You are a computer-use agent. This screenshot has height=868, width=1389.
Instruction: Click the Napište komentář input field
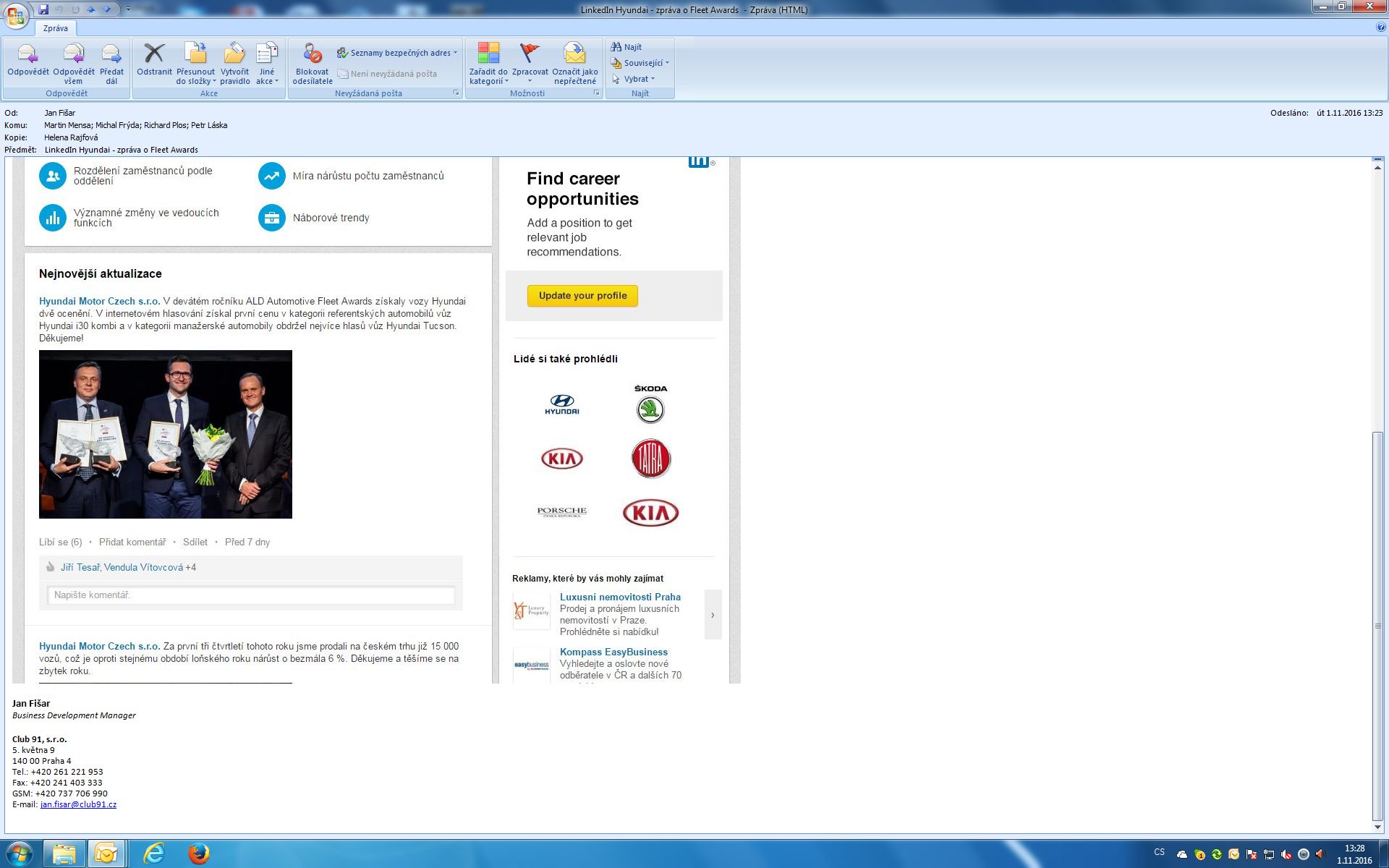(251, 595)
